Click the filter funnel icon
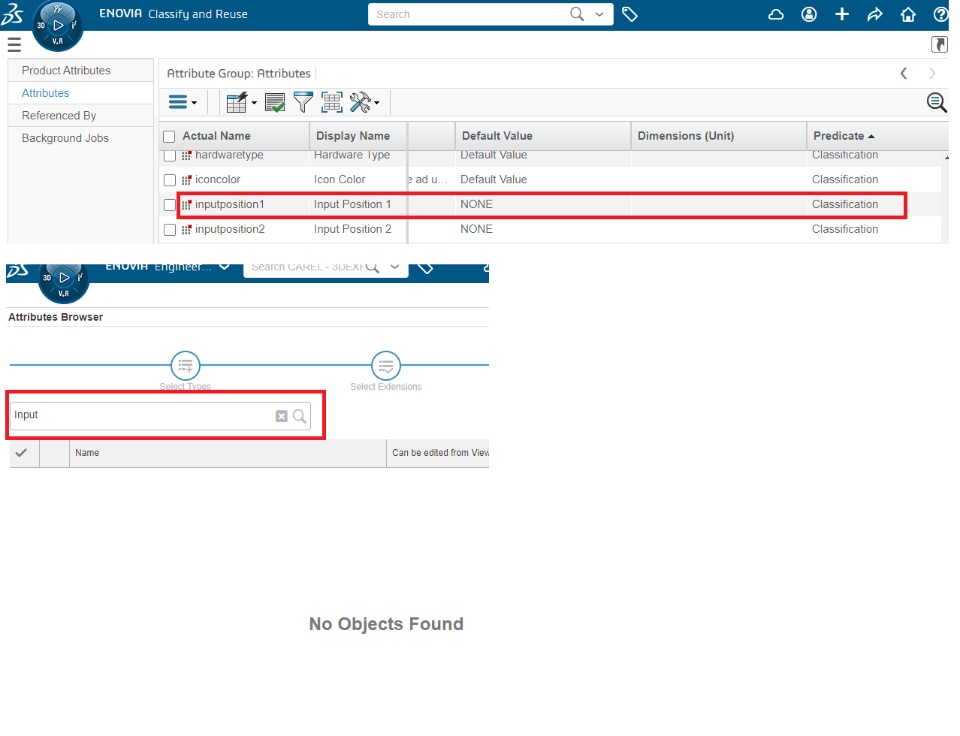The image size is (960, 736). (x=303, y=102)
